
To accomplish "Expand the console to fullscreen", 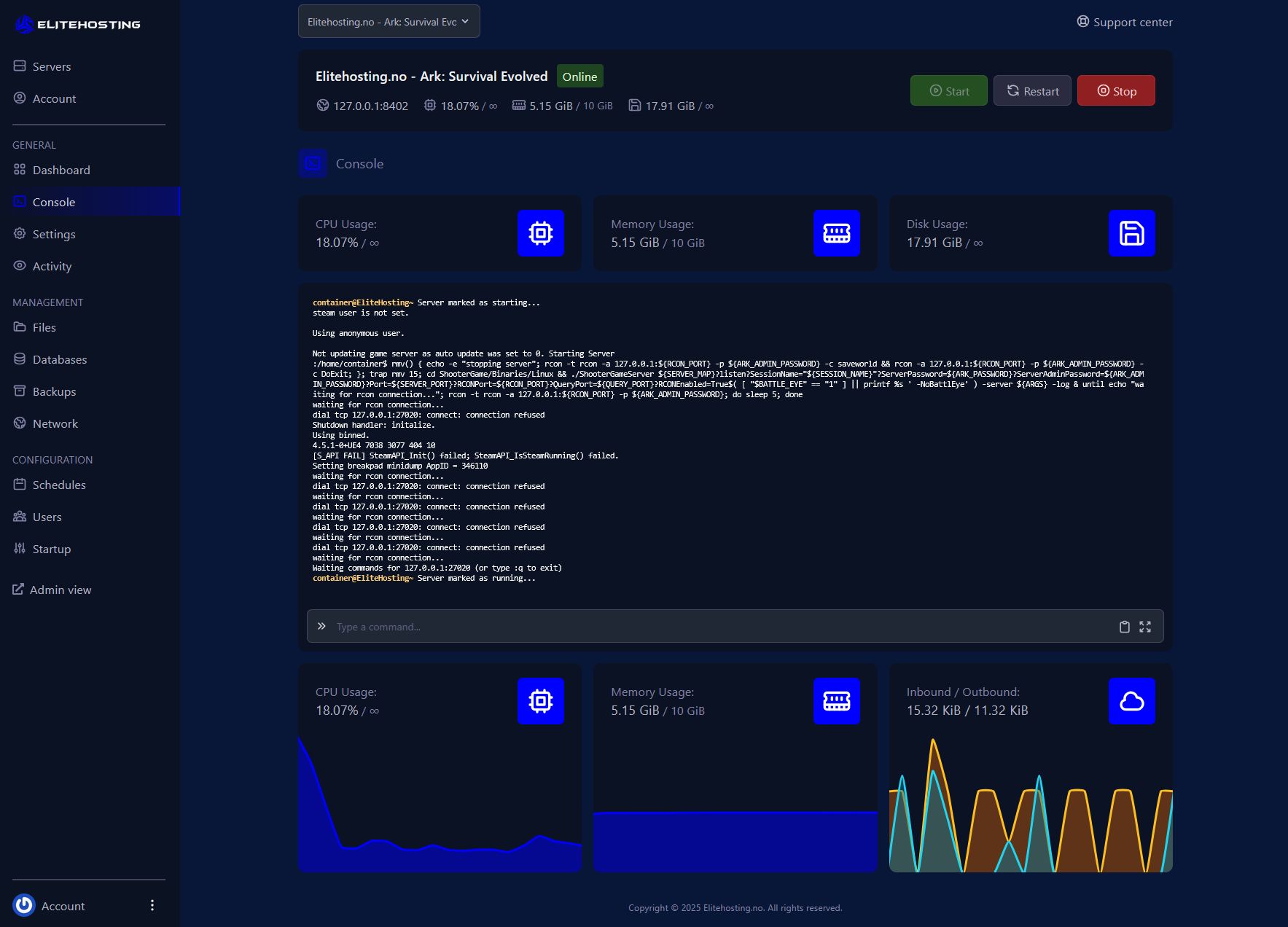I will point(1145,626).
